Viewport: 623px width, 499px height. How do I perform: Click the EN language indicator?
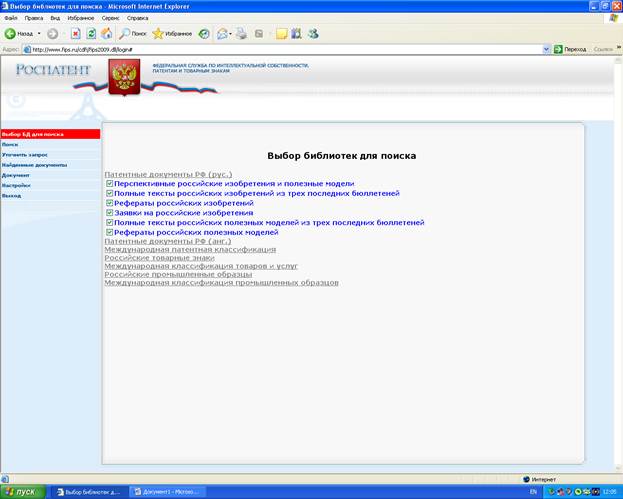[533, 492]
